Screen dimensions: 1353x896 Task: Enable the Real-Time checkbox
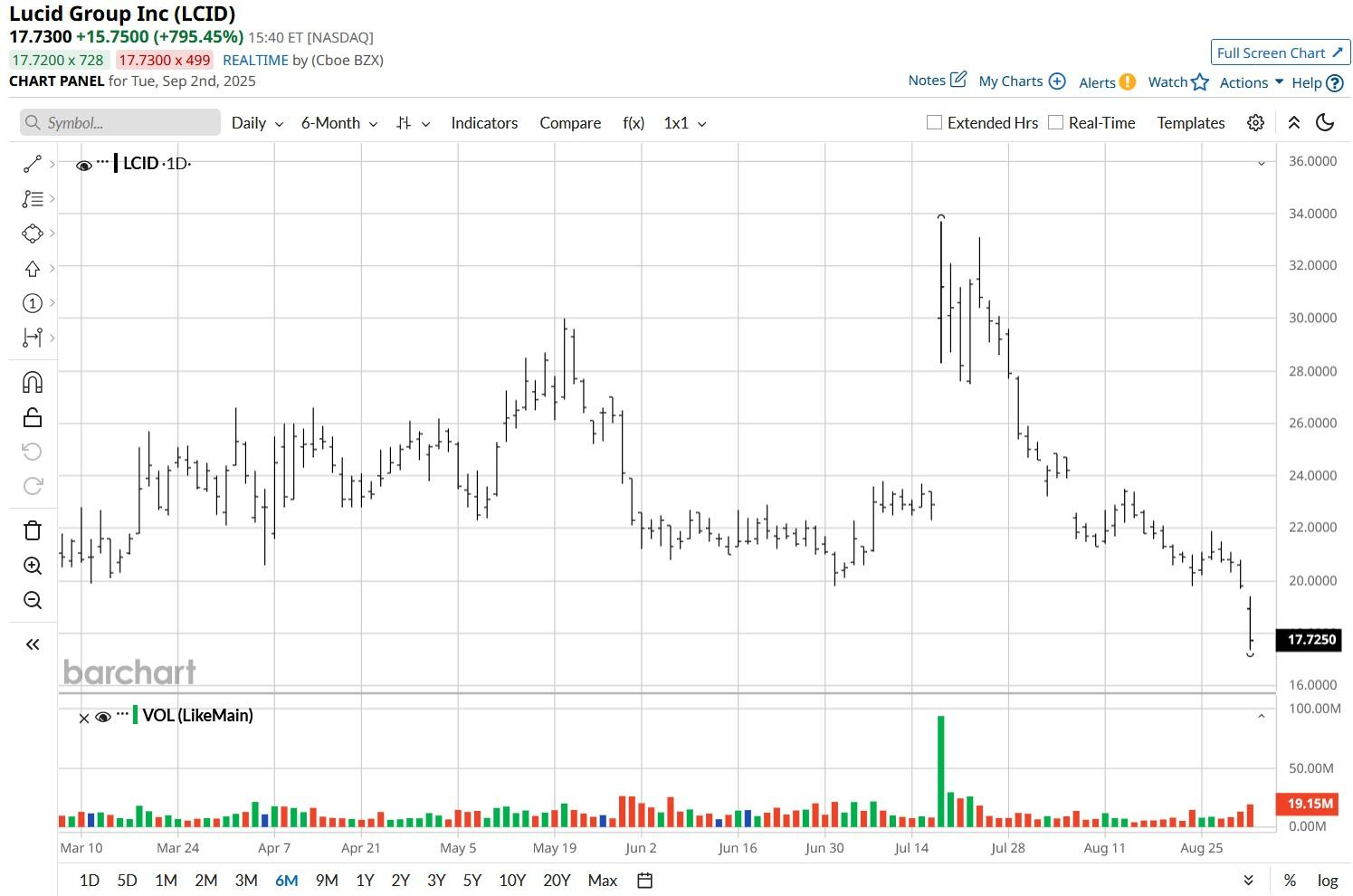(1055, 122)
